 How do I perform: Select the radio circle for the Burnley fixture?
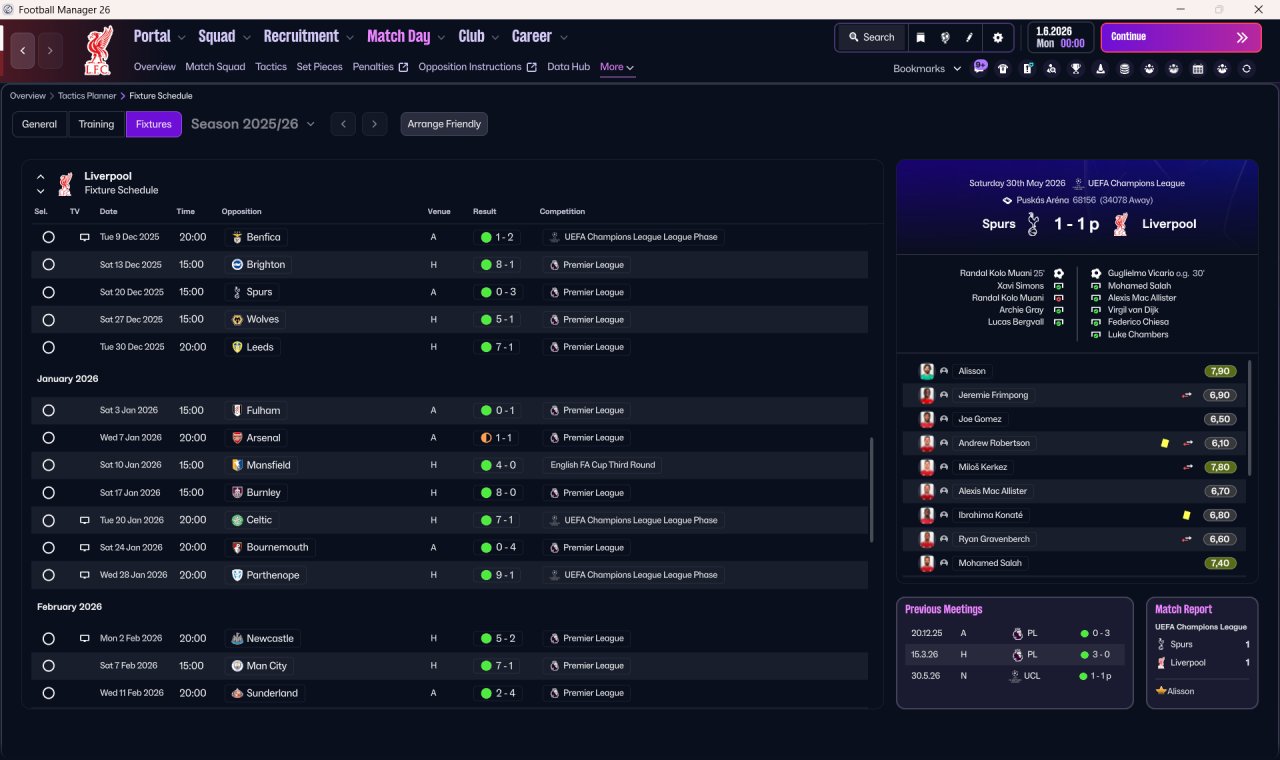coord(48,493)
